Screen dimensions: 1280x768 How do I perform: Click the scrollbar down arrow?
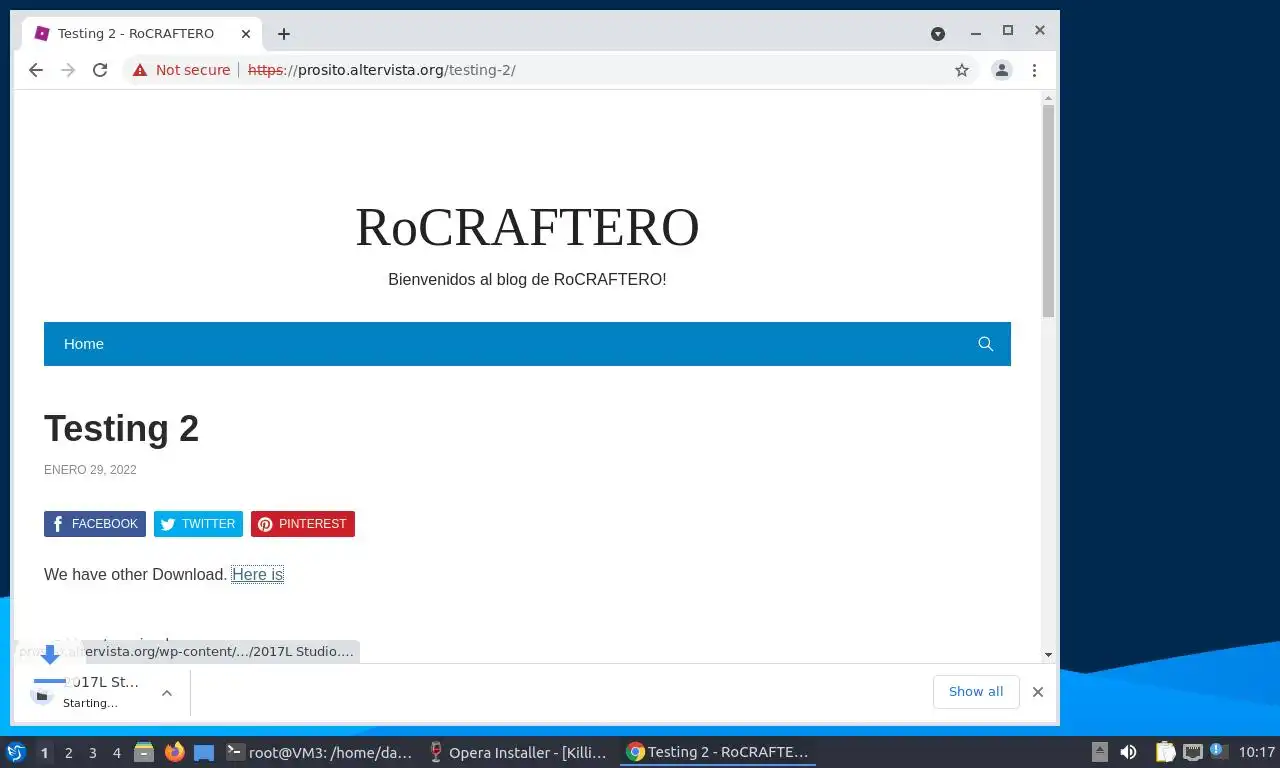click(x=1048, y=655)
